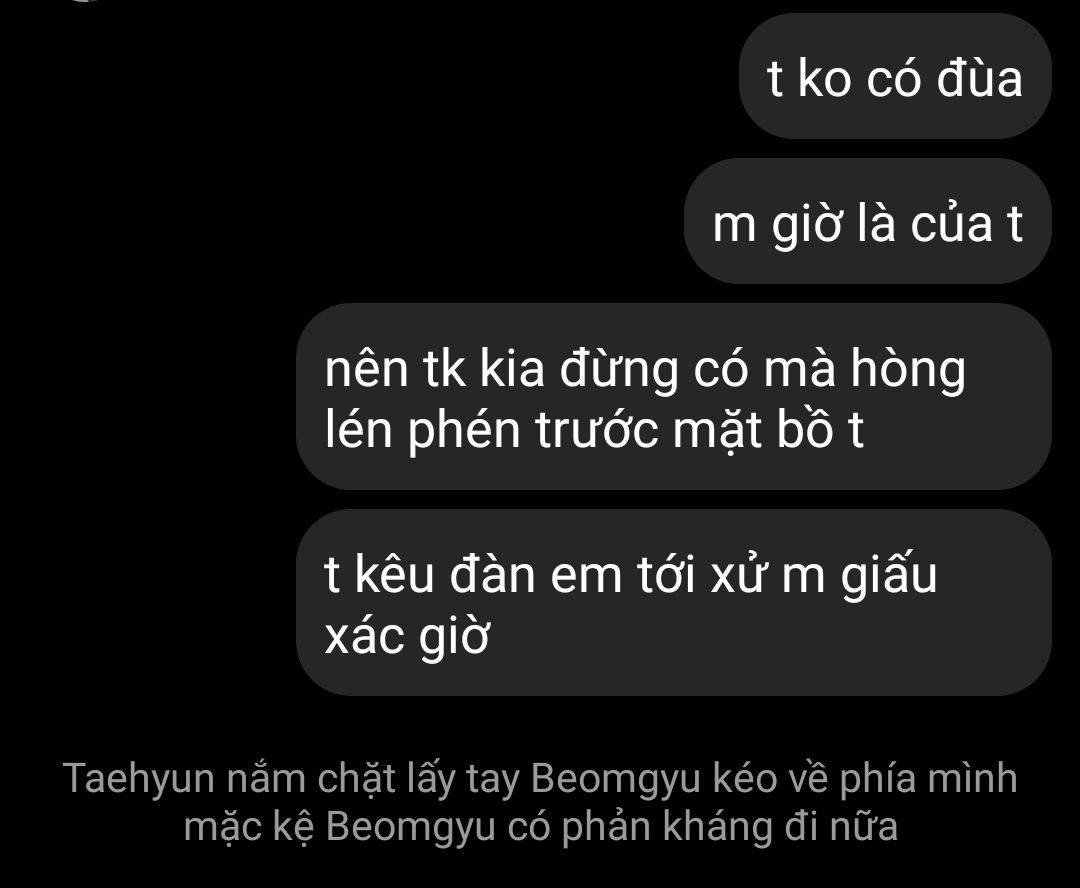Select the "m giờ là của t" message
Viewport: 1080px width, 888px height.
(867, 221)
